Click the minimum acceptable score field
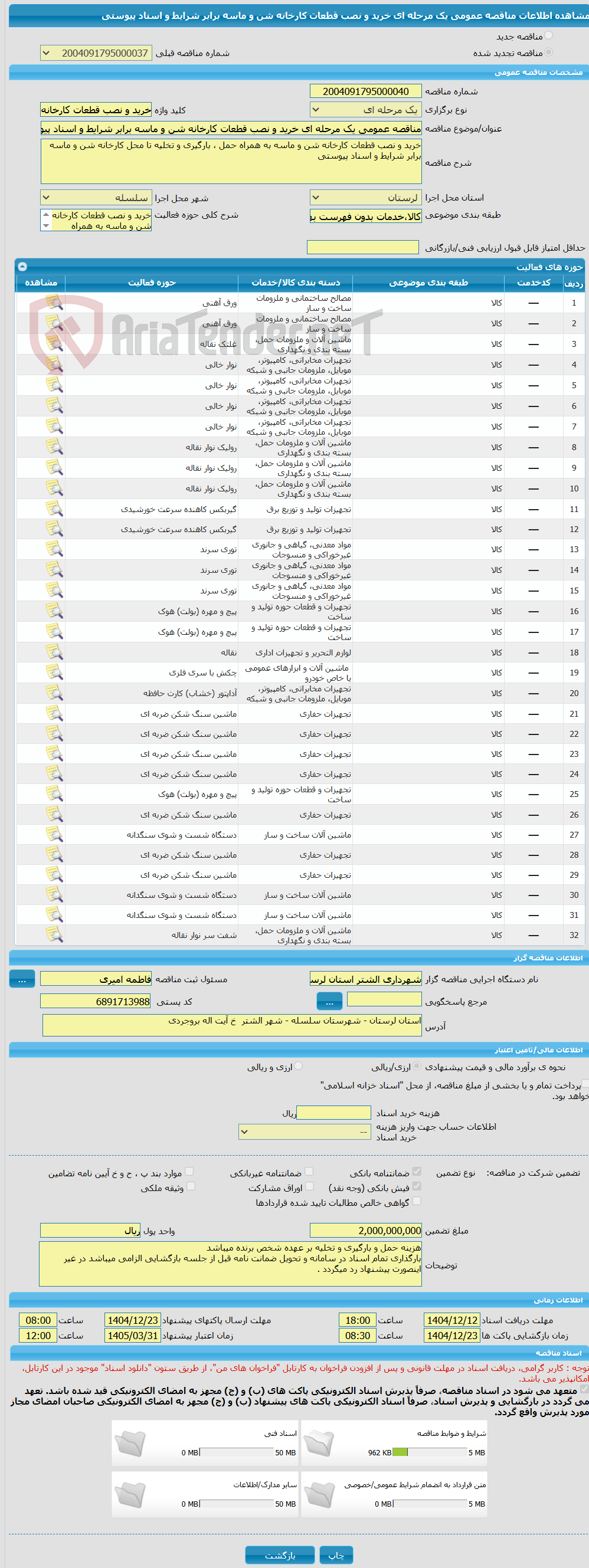 (363, 247)
